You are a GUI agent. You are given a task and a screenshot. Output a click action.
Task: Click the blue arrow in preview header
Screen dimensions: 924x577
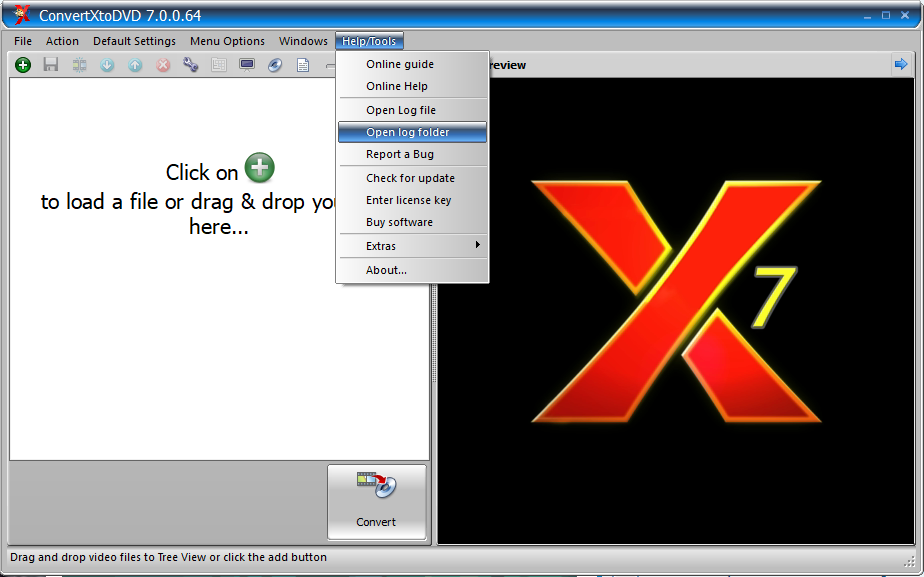(901, 64)
